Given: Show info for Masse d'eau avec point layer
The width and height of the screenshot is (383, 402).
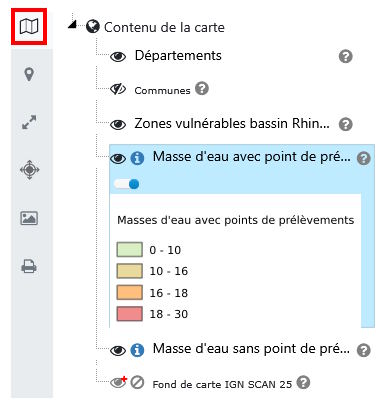Looking at the screenshot, I should 137,158.
